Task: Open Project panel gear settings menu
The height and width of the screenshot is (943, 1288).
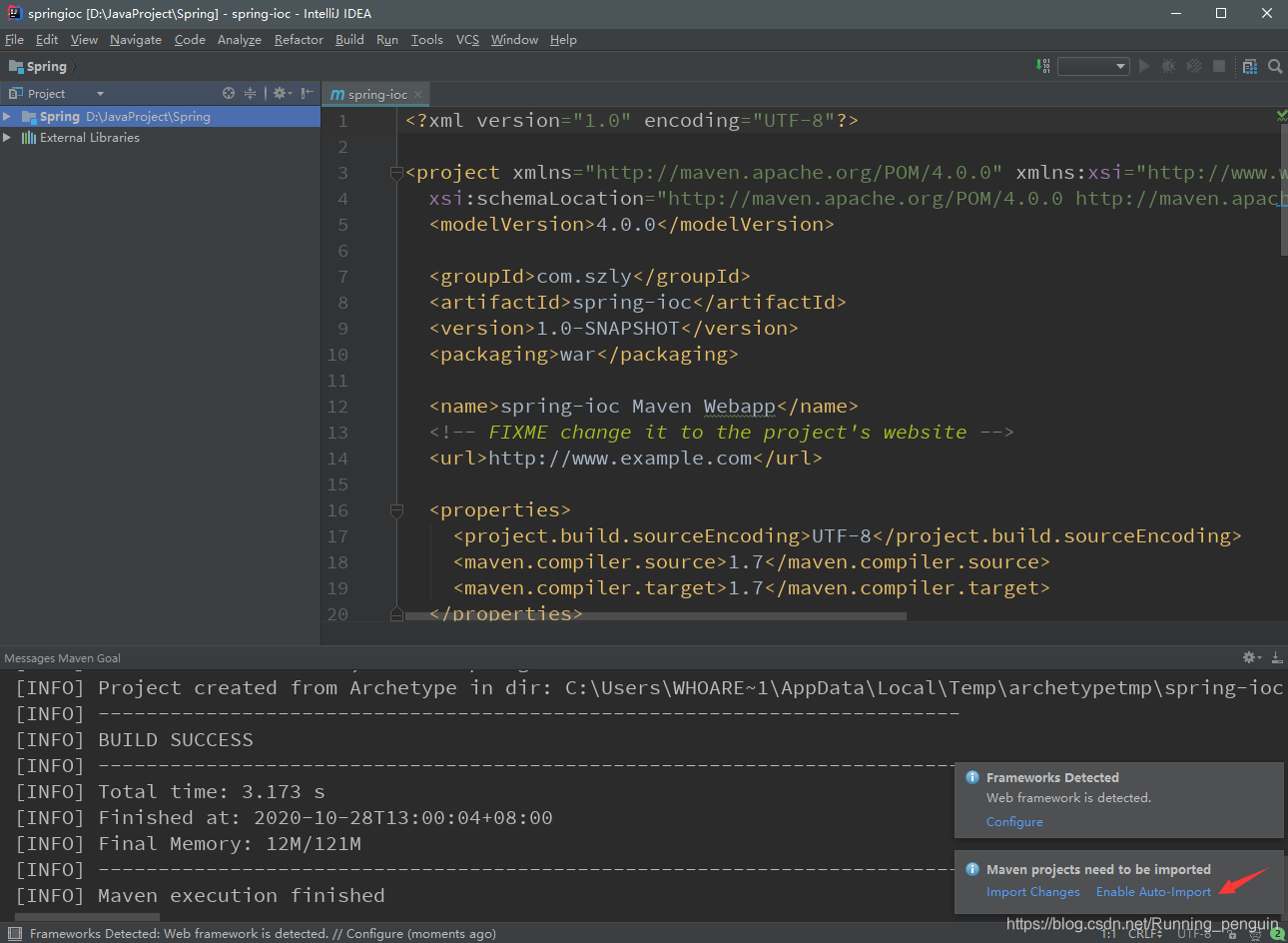Action: pos(282,93)
